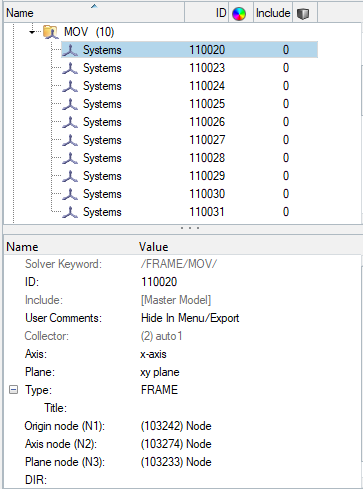Select Systems row with ID 110028
This screenshot has height=489, width=363.
189,158
